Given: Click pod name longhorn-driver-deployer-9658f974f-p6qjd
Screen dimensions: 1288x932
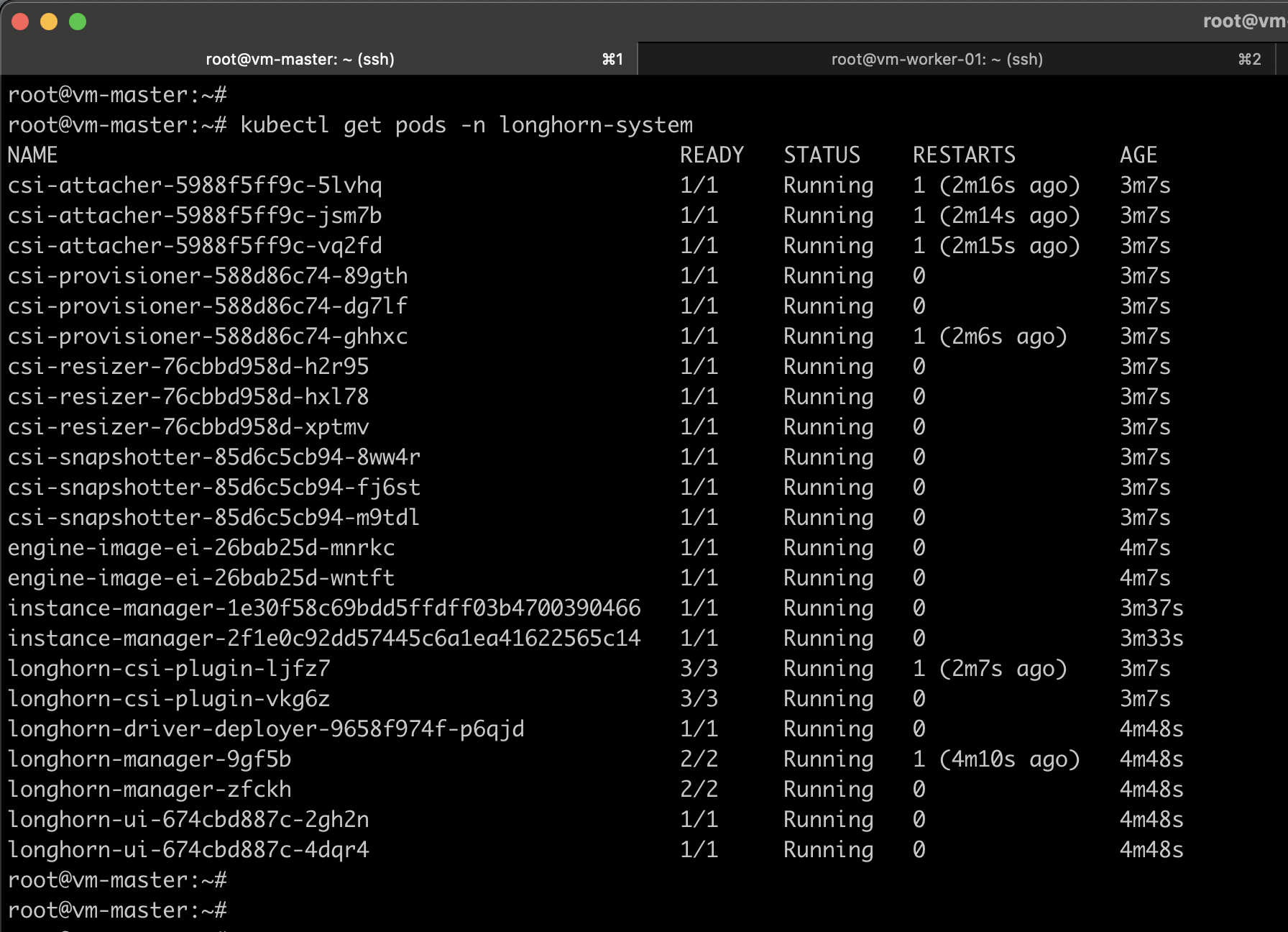Looking at the screenshot, I should pos(266,729).
